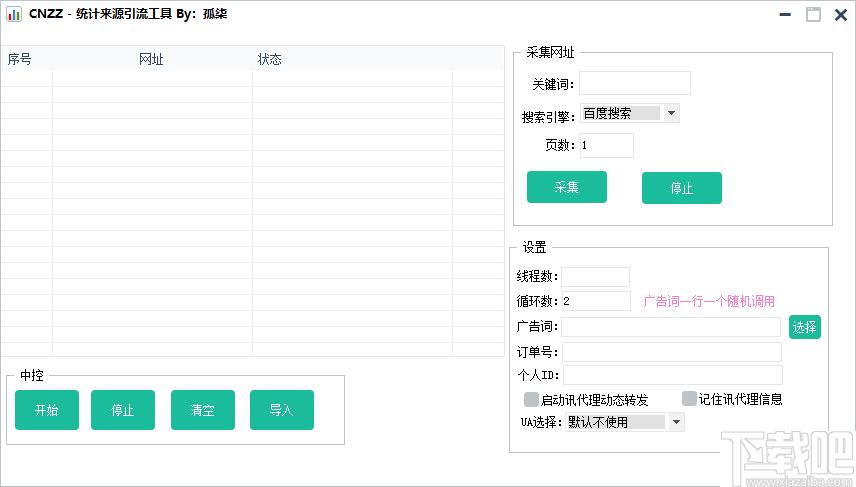Click the 默认不使用 combo box value
The width and height of the screenshot is (856, 487).
click(616, 421)
